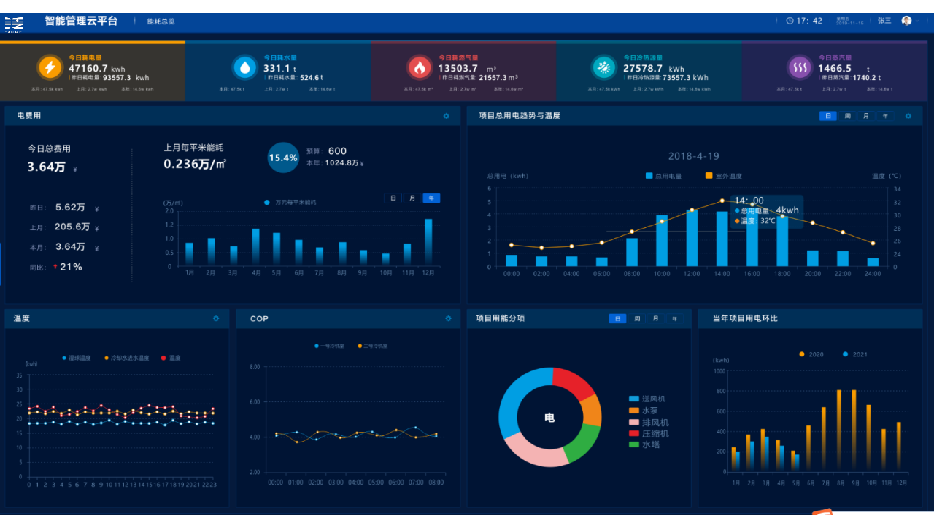This screenshot has height=516, width=935.
Task: Click highlighted 年 button above monthly bar chart
Action: tap(431, 198)
